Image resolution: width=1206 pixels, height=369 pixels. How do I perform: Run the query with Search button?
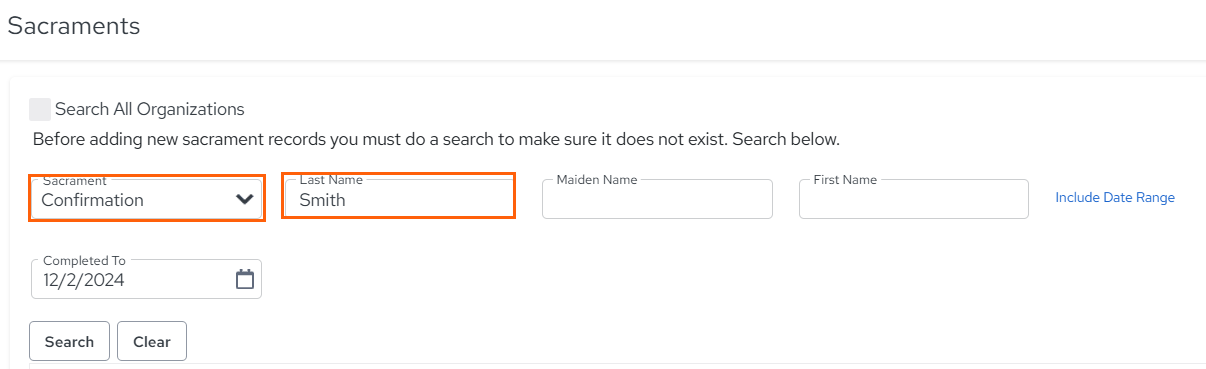coord(70,341)
